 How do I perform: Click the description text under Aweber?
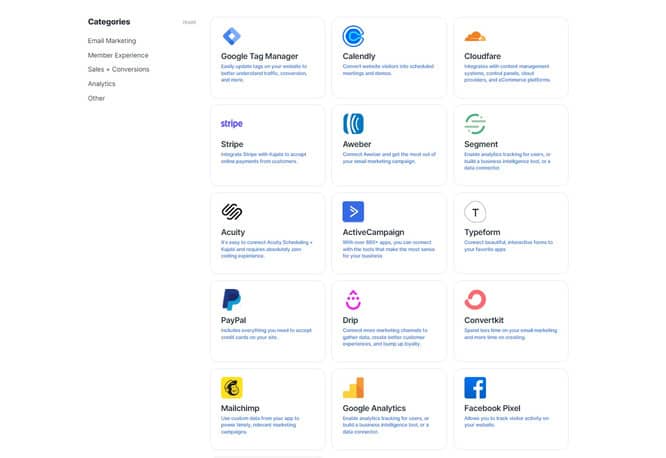coord(389,158)
